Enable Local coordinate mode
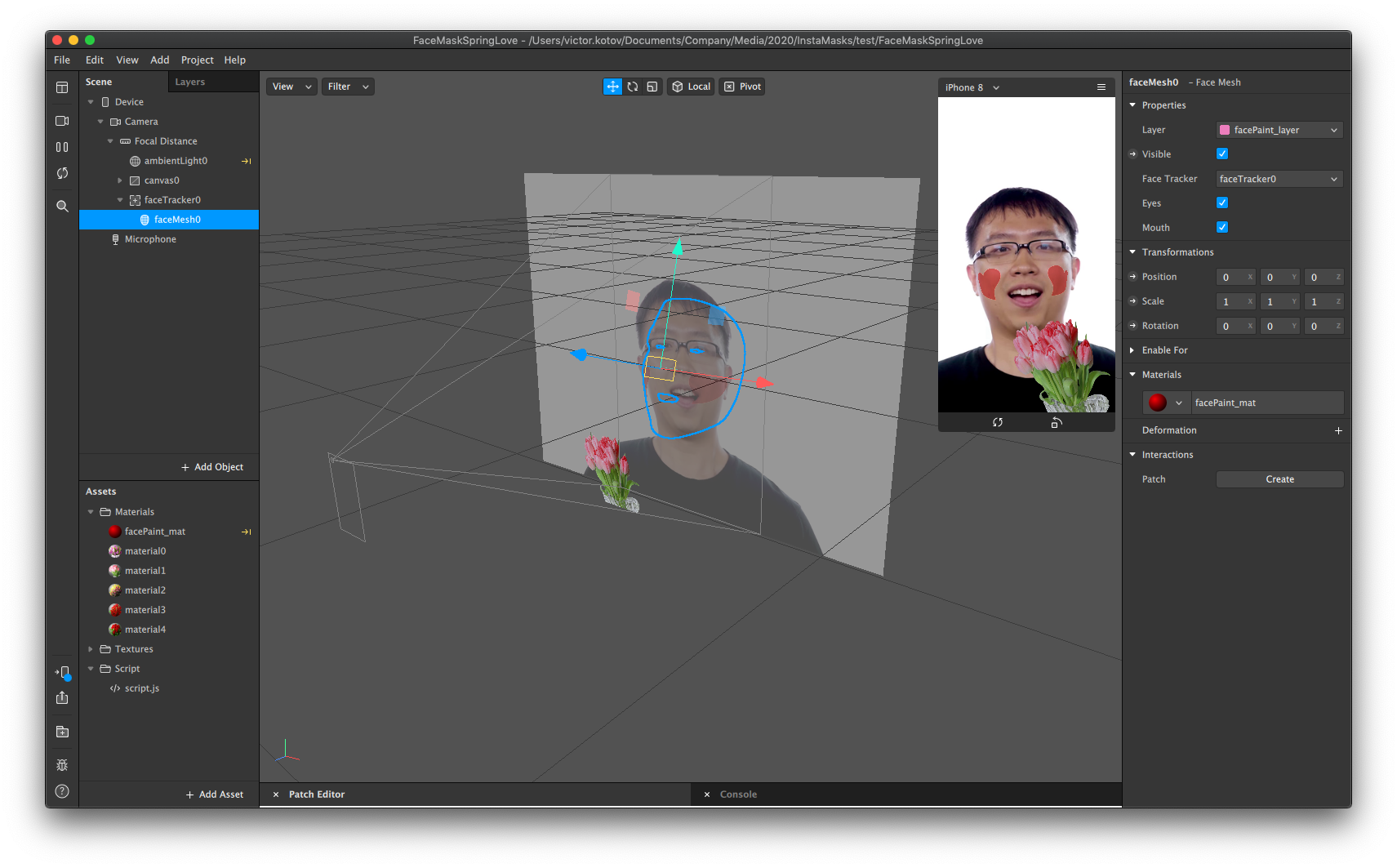Screen dimensions: 1397x868 click(691, 86)
